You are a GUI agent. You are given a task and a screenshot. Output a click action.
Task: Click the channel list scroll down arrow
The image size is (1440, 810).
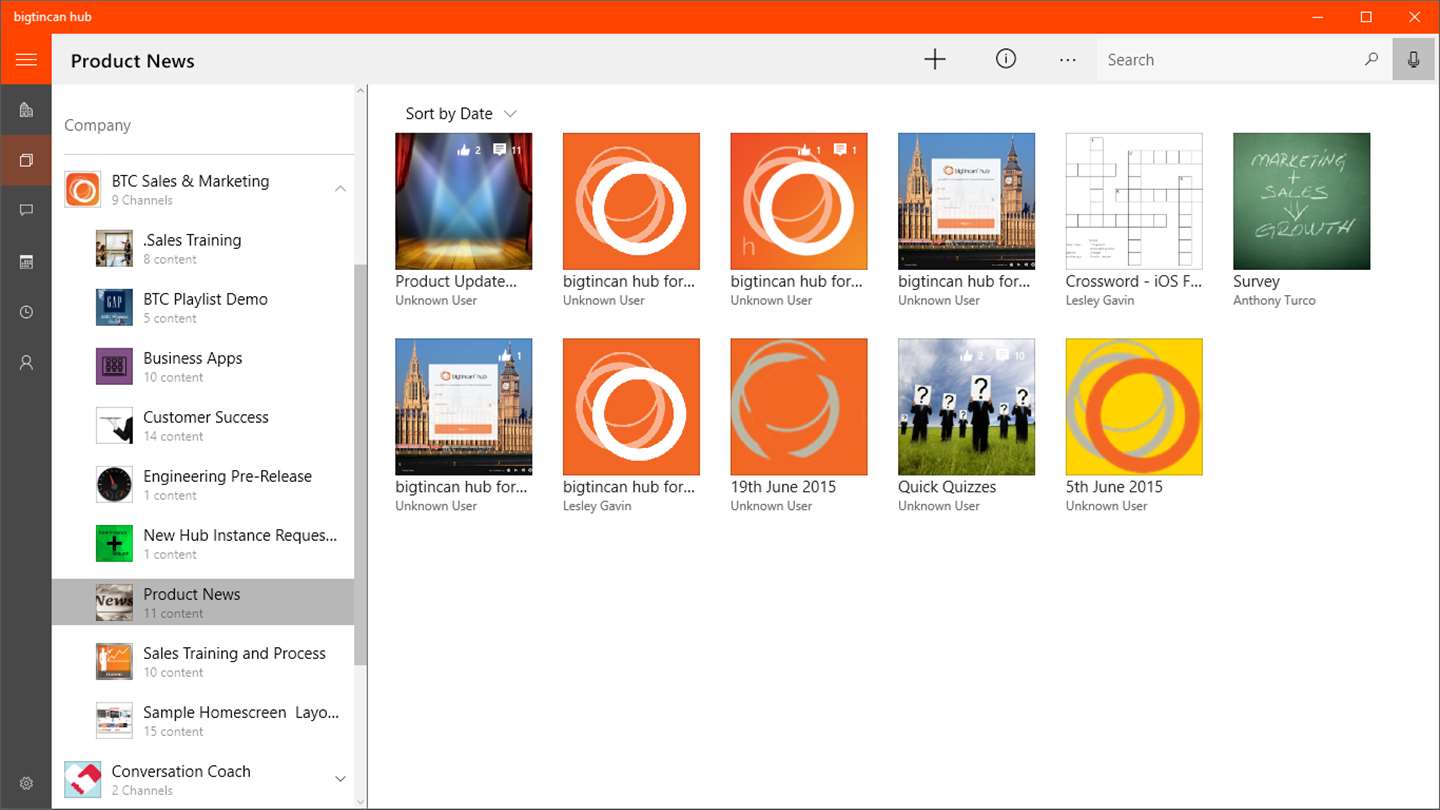coord(360,802)
